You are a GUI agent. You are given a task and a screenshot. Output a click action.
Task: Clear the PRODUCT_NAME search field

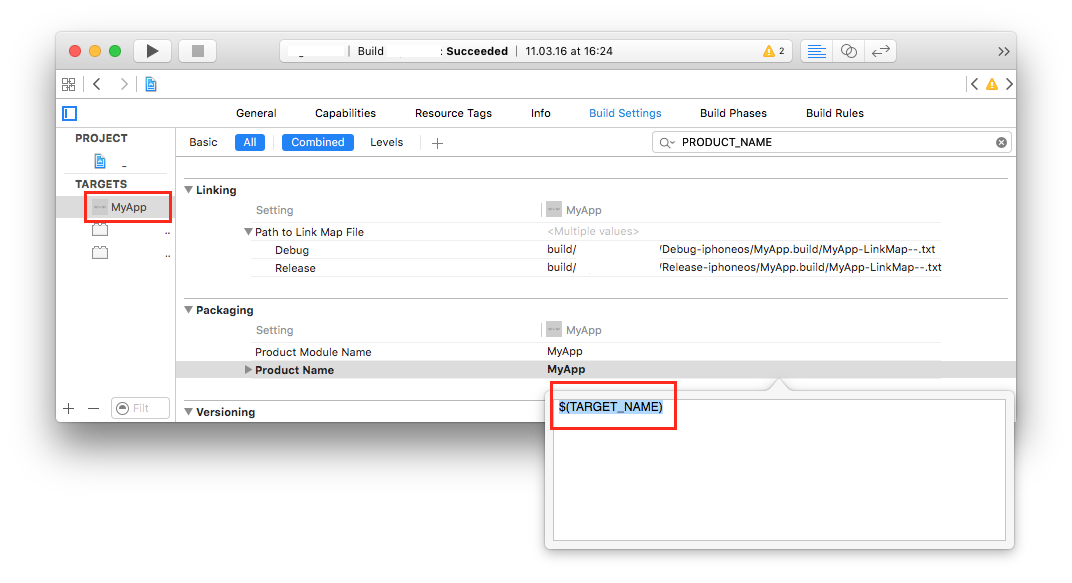[x=1001, y=143]
